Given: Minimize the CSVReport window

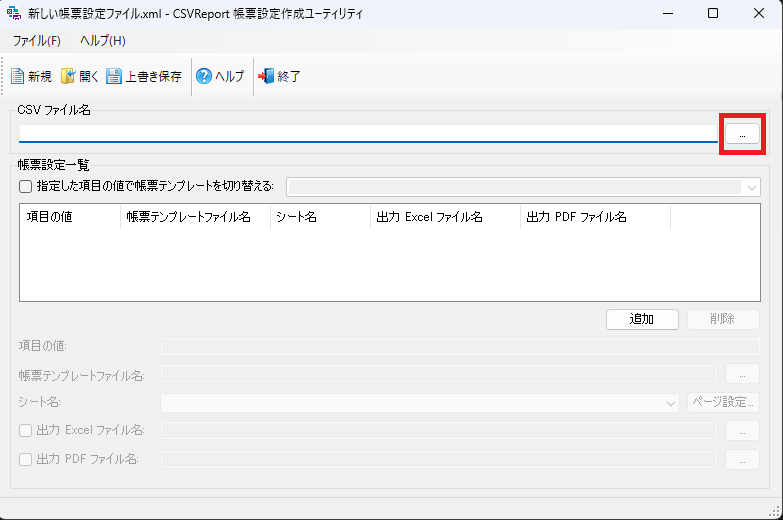Looking at the screenshot, I should click(x=668, y=13).
